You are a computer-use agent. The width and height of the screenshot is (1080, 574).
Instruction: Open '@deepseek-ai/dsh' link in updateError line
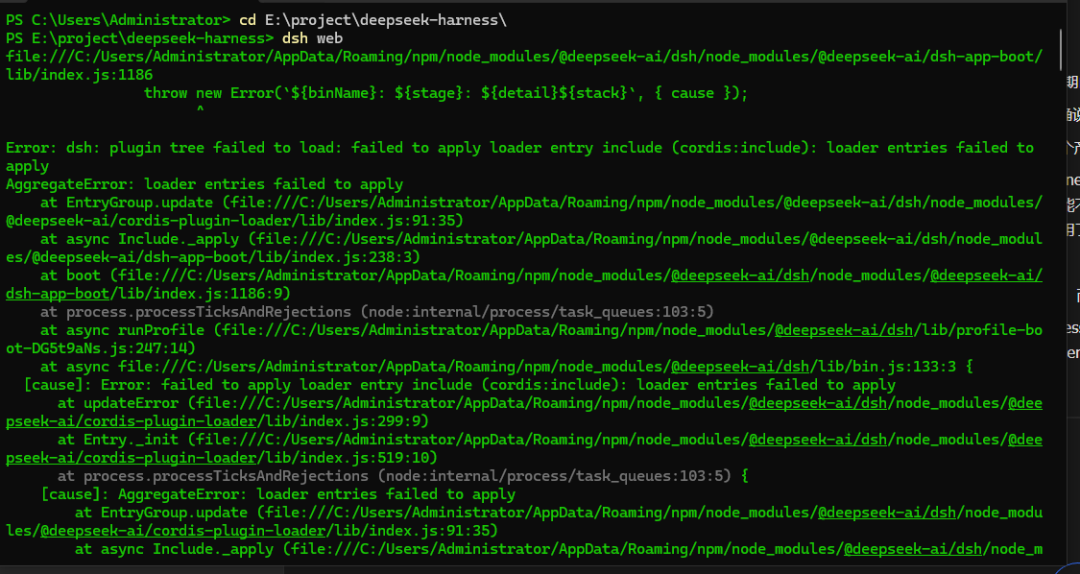(x=818, y=402)
